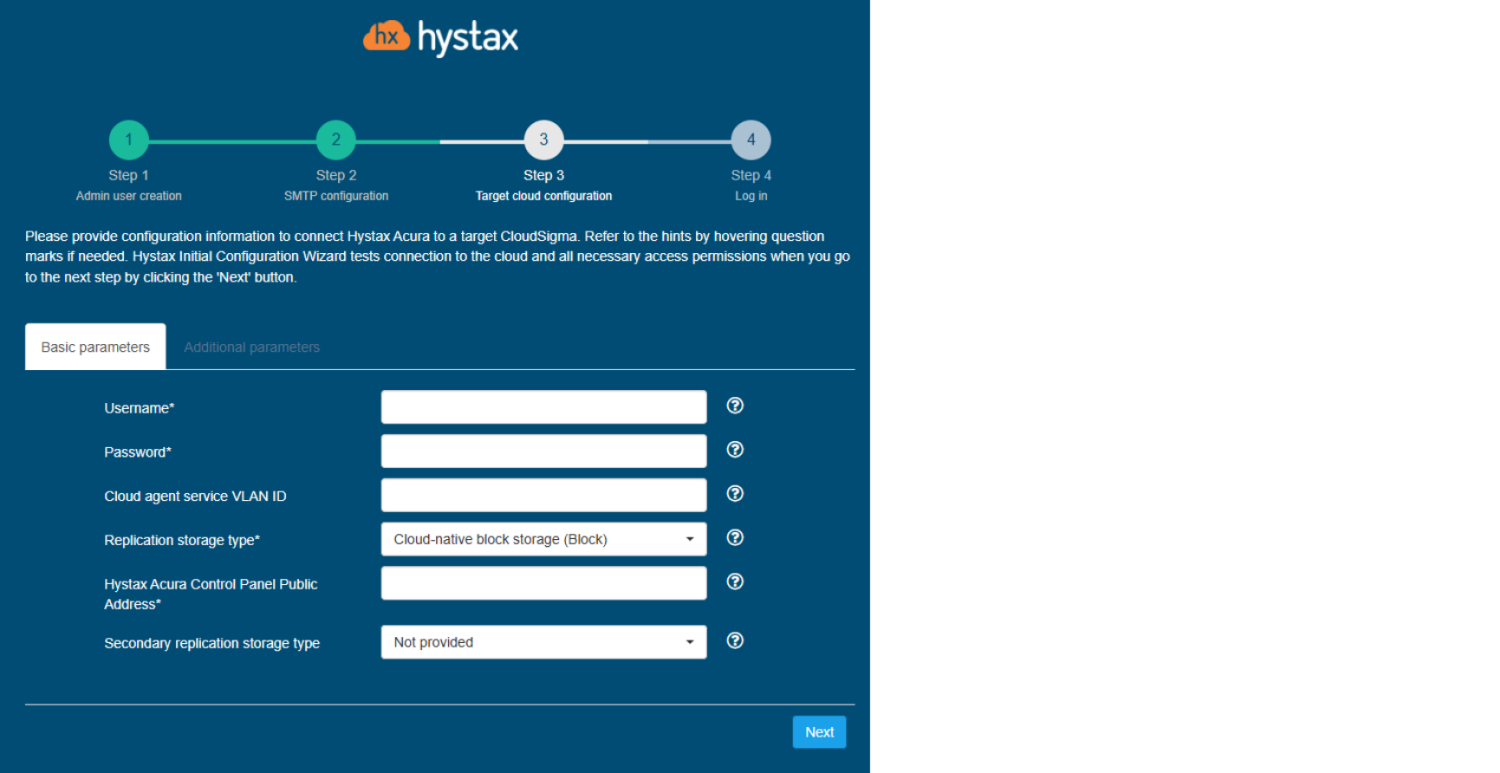1500x773 pixels.
Task: Click the 'Log in' step label
Action: (751, 196)
